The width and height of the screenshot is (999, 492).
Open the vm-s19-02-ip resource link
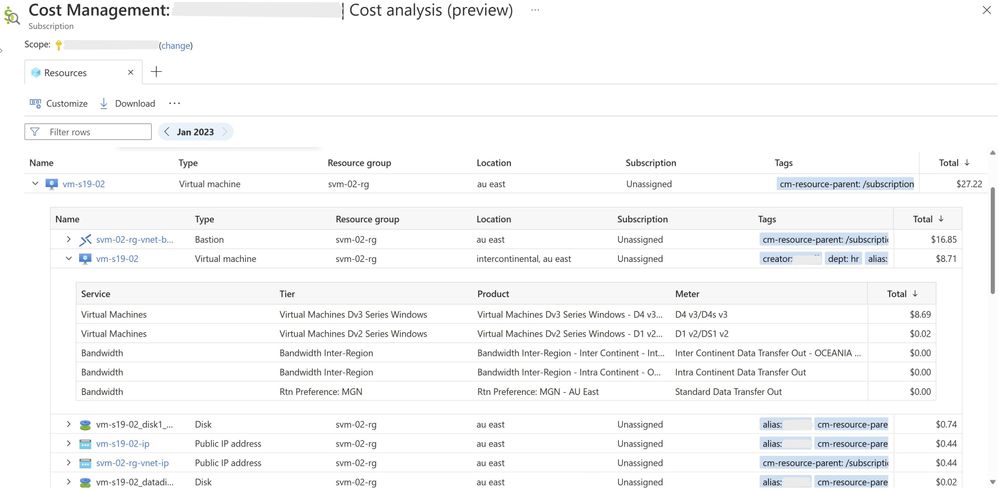(122, 444)
